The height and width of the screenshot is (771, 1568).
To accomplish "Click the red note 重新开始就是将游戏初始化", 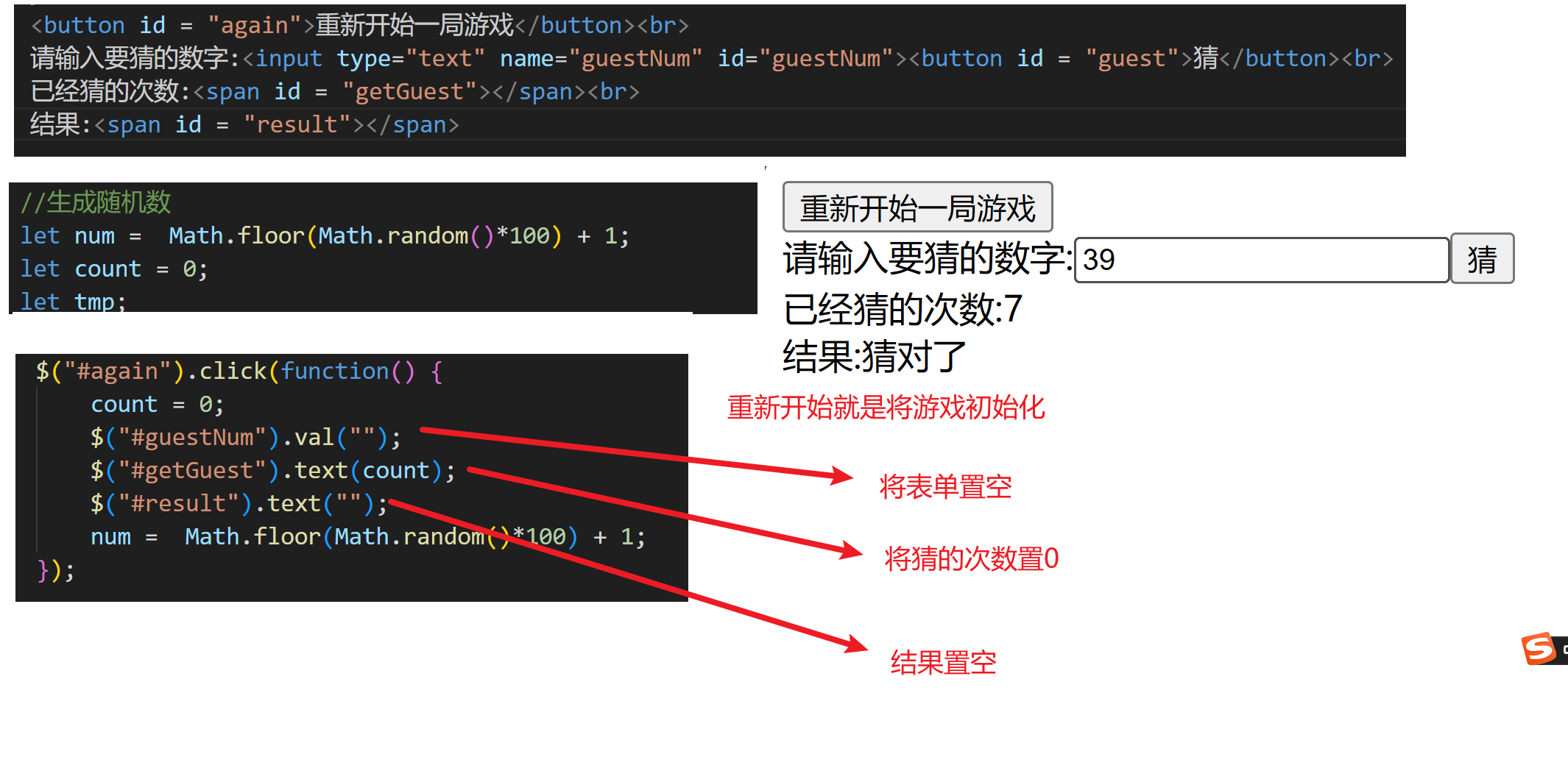I will pos(886,407).
